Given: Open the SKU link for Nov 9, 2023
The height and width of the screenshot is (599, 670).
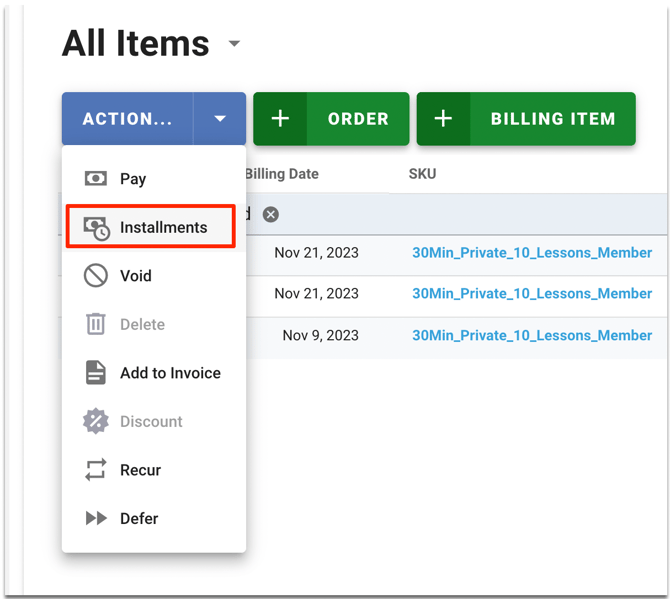Looking at the screenshot, I should (x=532, y=336).
